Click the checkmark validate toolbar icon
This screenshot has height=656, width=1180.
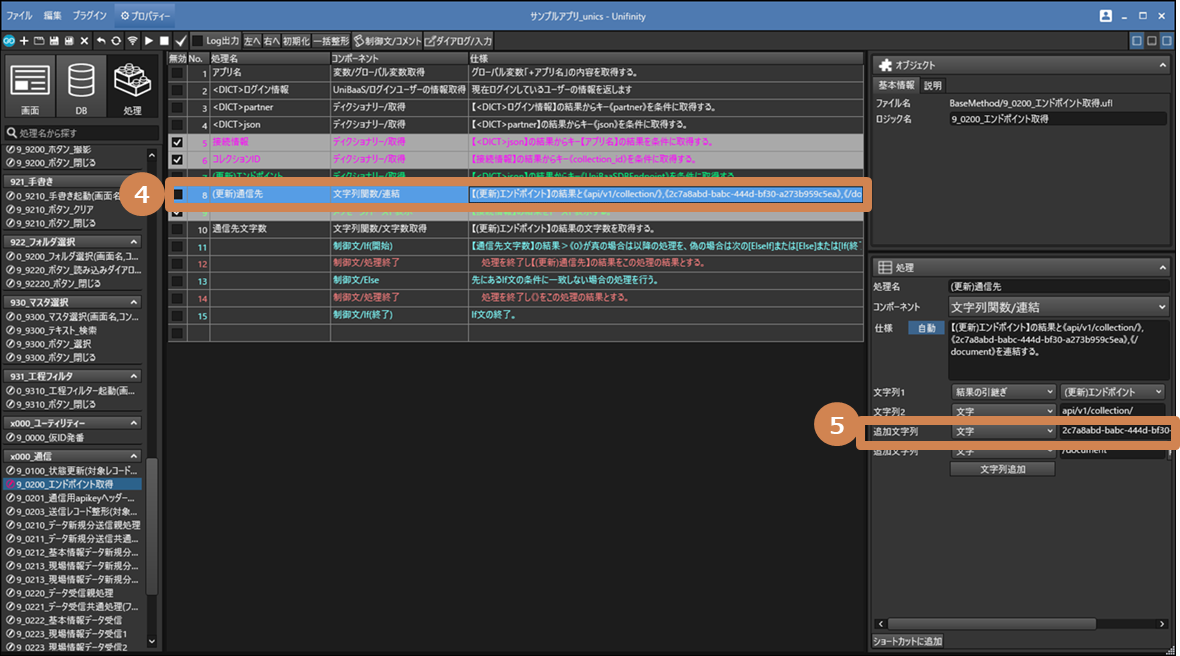click(181, 41)
